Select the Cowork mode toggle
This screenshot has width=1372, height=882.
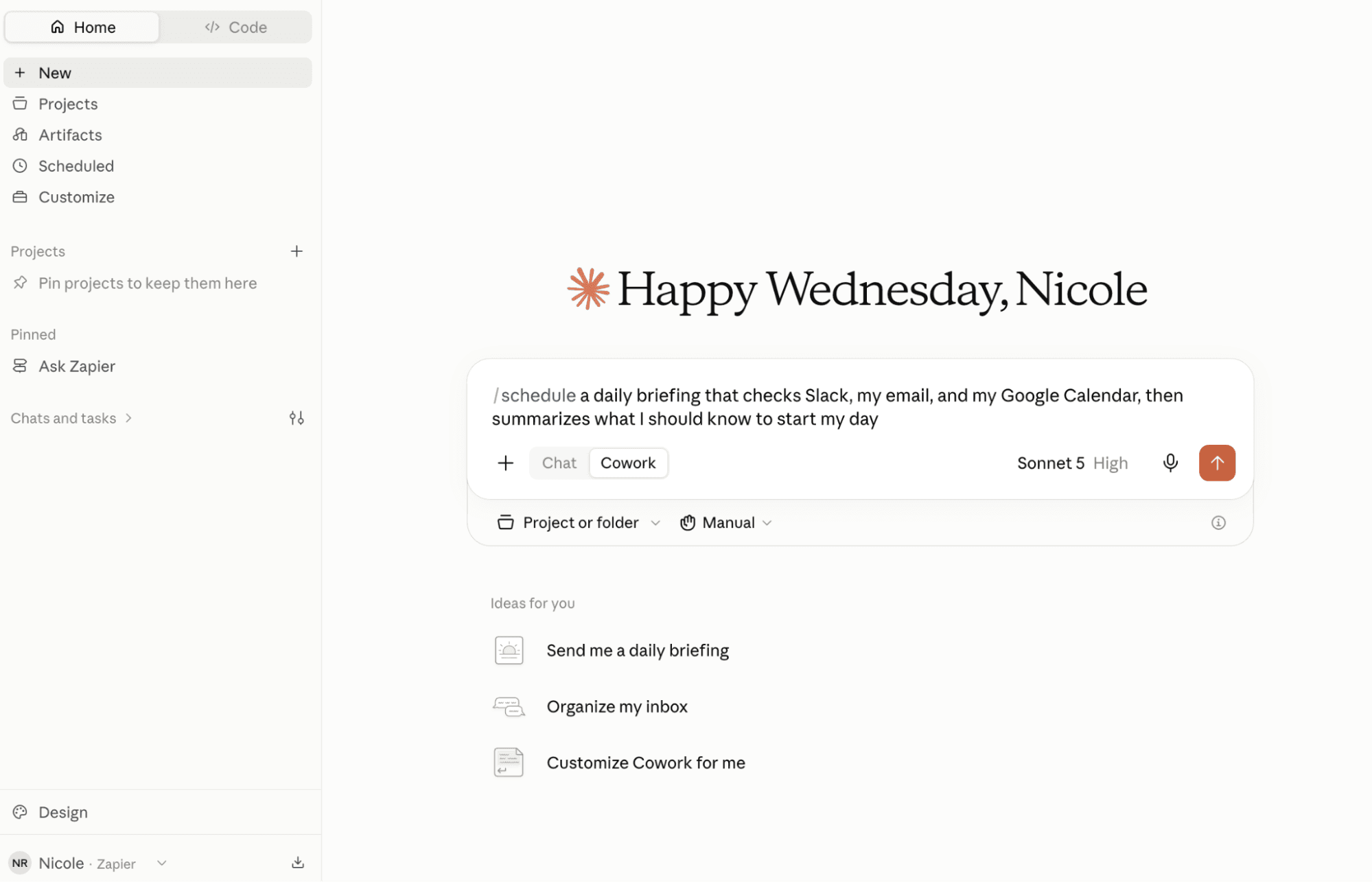[628, 463]
